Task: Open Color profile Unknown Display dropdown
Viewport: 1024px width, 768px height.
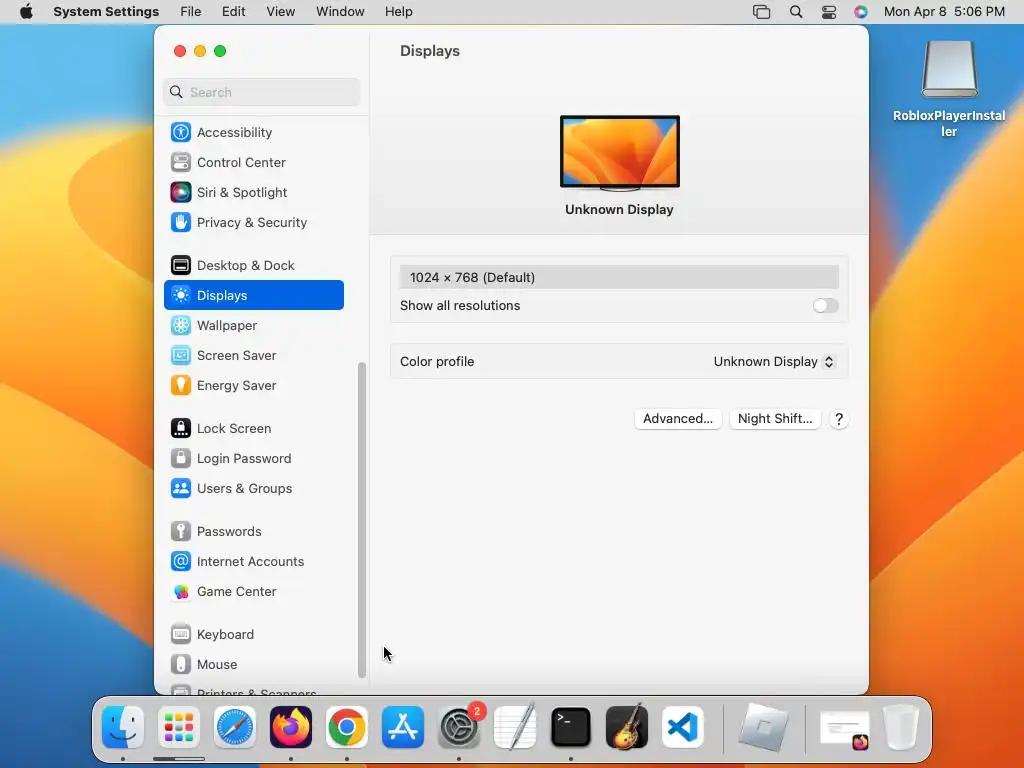Action: click(x=774, y=361)
